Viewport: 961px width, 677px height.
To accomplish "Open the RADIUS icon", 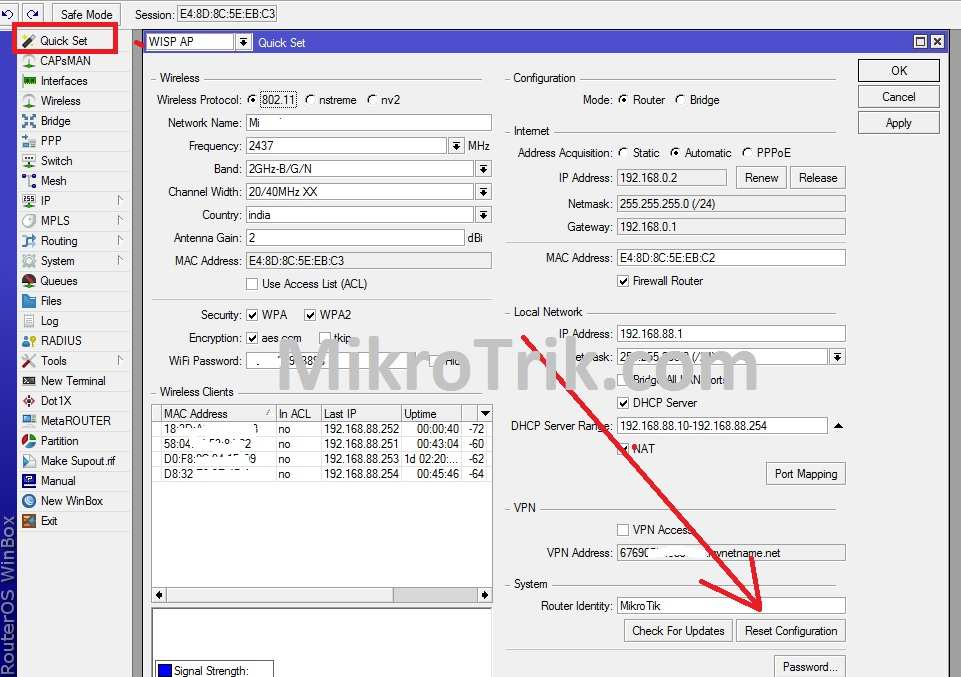I will click(x=29, y=341).
